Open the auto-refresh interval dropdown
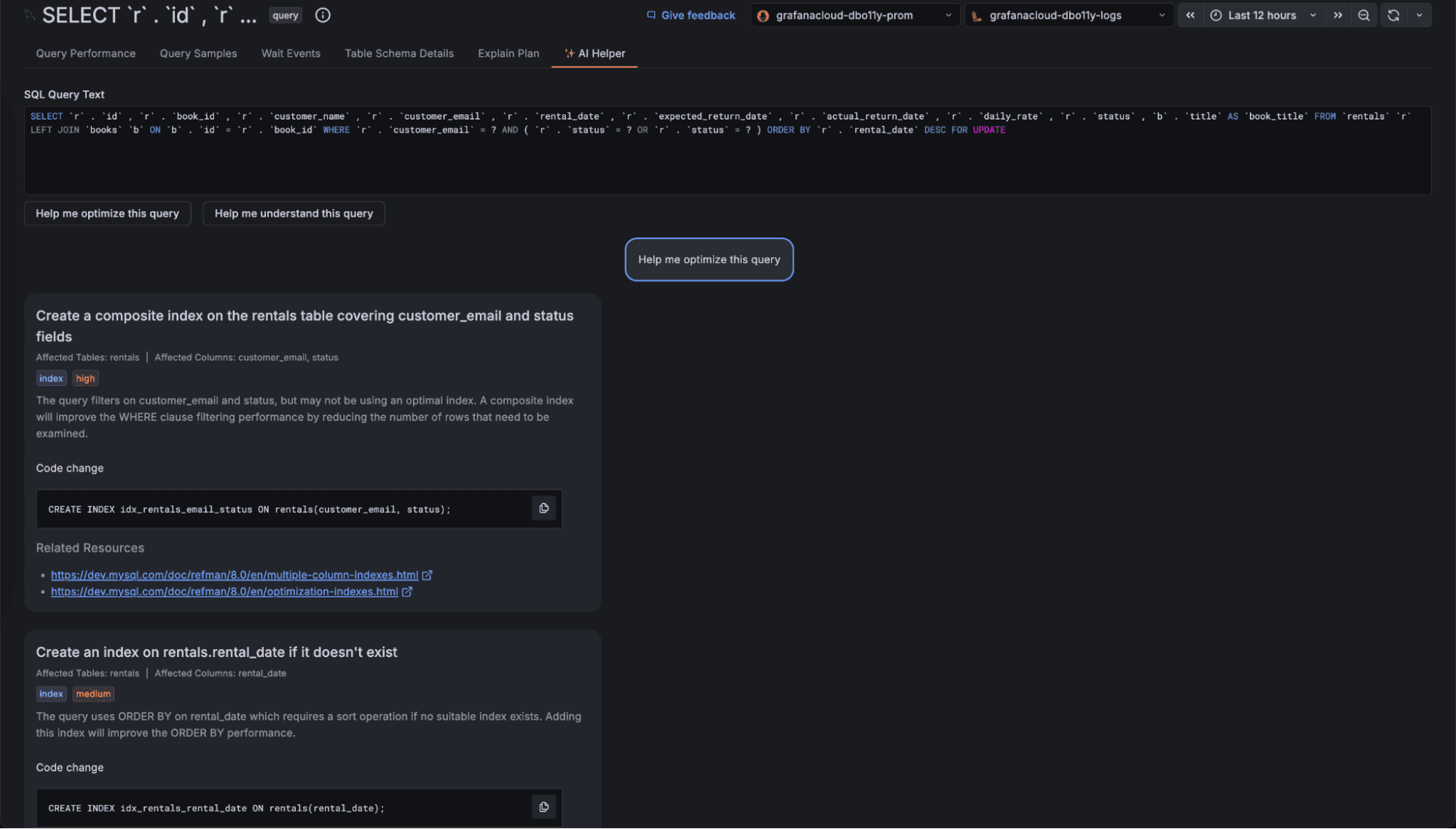Screen dimensions: 1456x829 click(1419, 15)
